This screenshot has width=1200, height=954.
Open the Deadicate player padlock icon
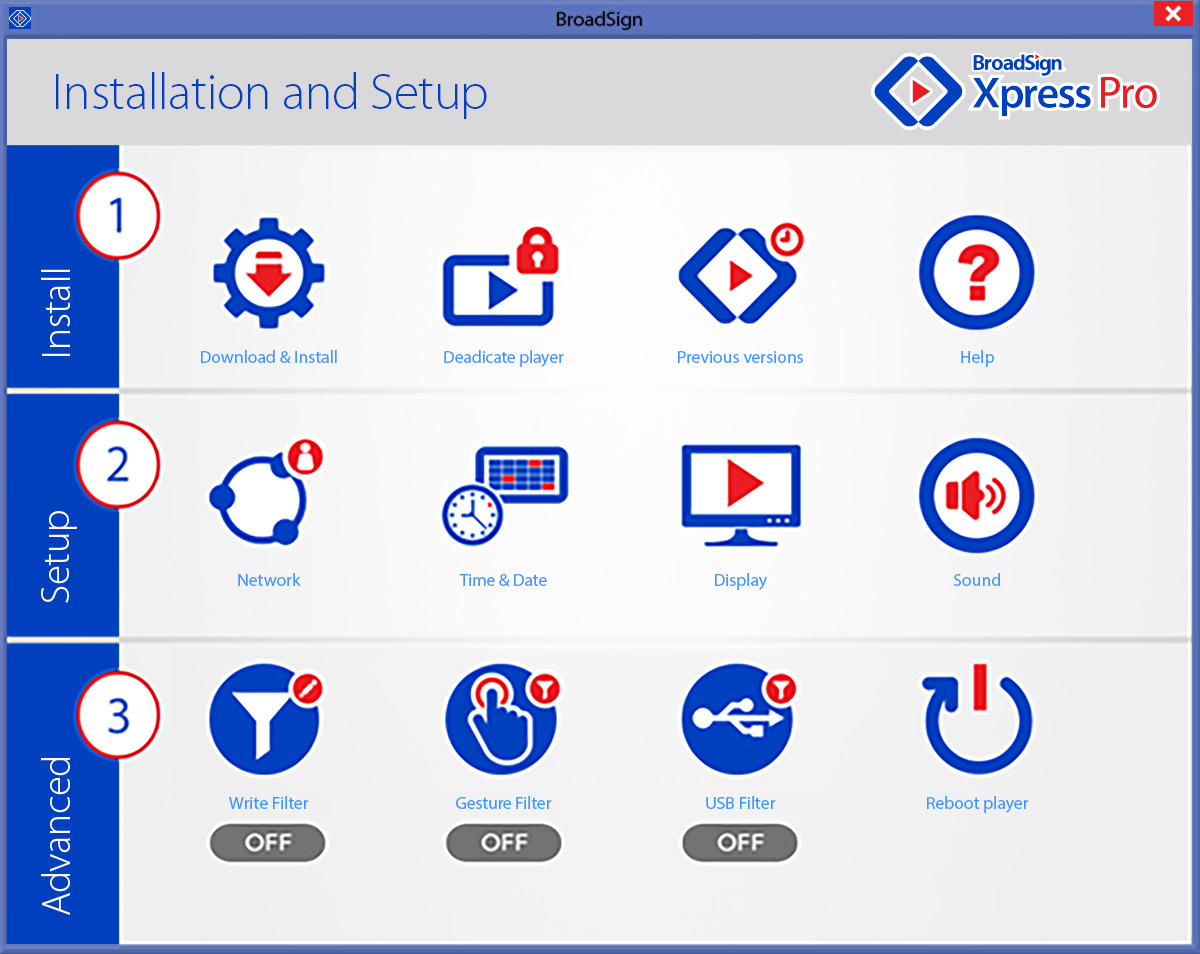(501, 277)
